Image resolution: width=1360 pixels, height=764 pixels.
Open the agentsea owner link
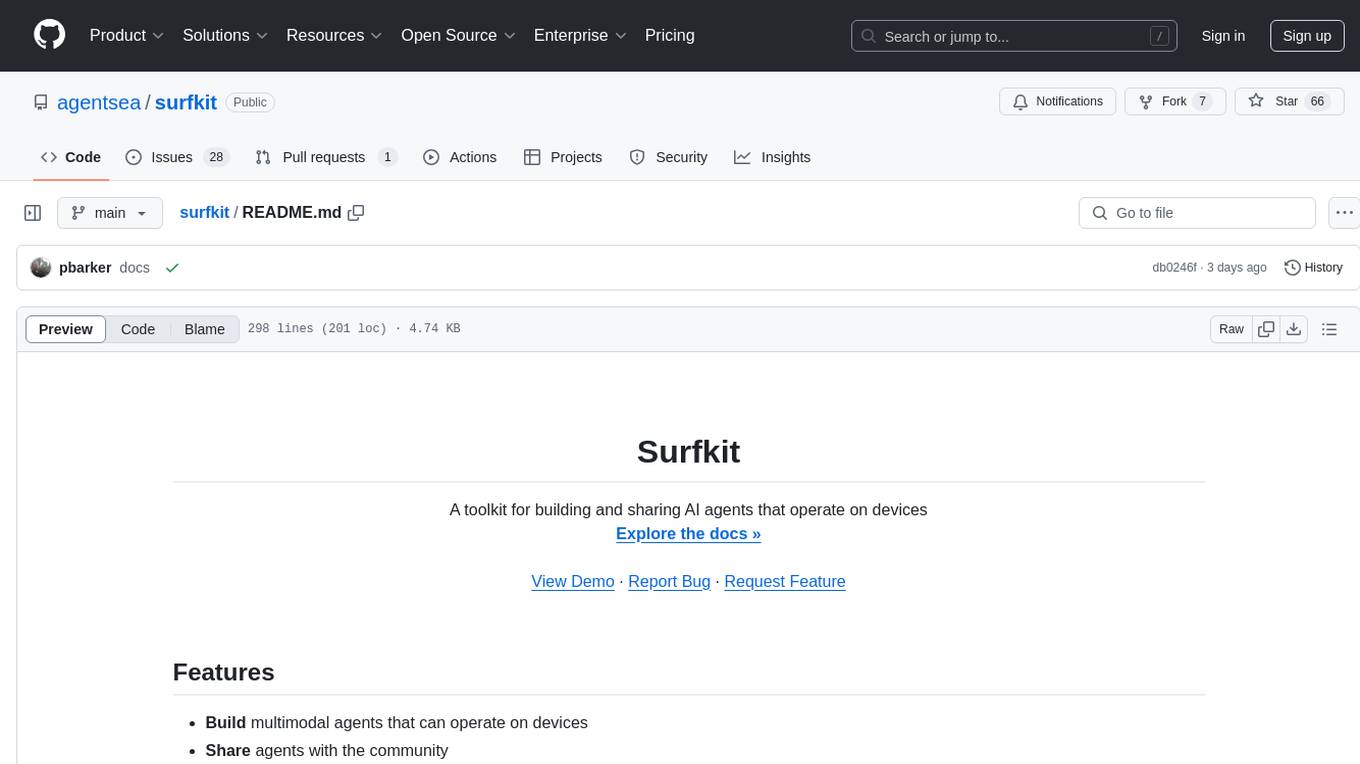99,102
